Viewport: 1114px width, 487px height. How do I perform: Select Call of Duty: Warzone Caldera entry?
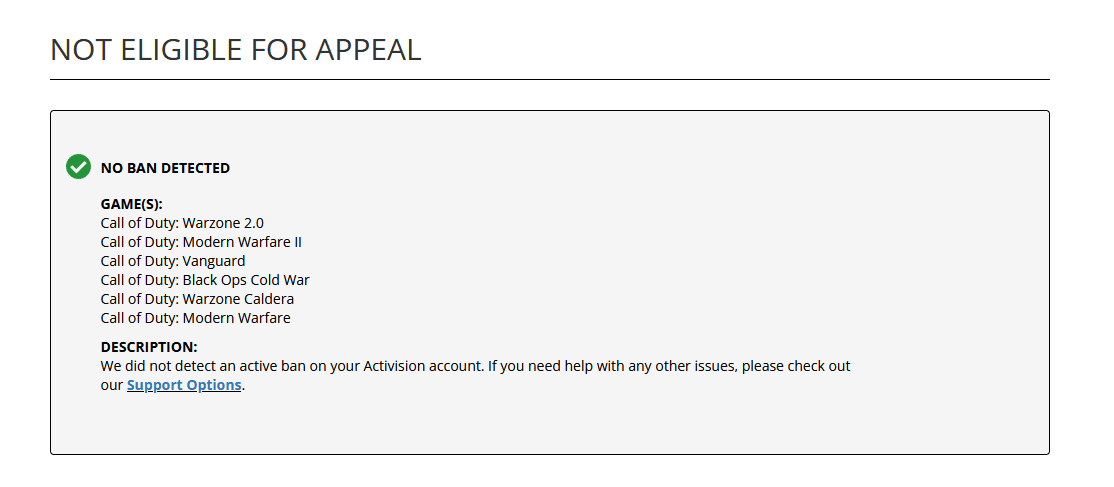198,299
